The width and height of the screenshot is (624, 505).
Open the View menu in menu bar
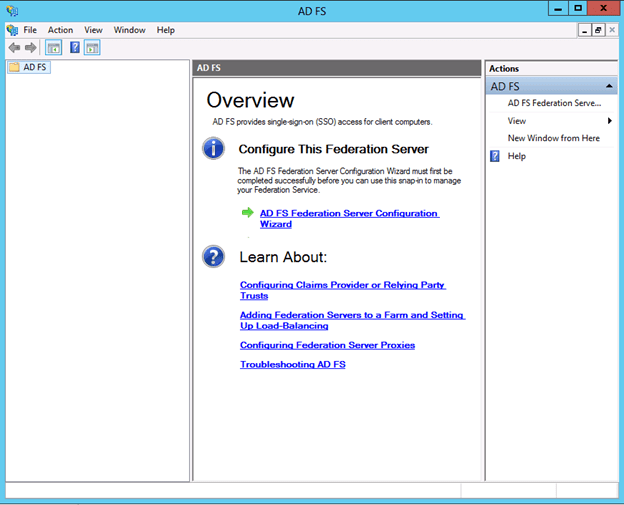click(x=93, y=30)
